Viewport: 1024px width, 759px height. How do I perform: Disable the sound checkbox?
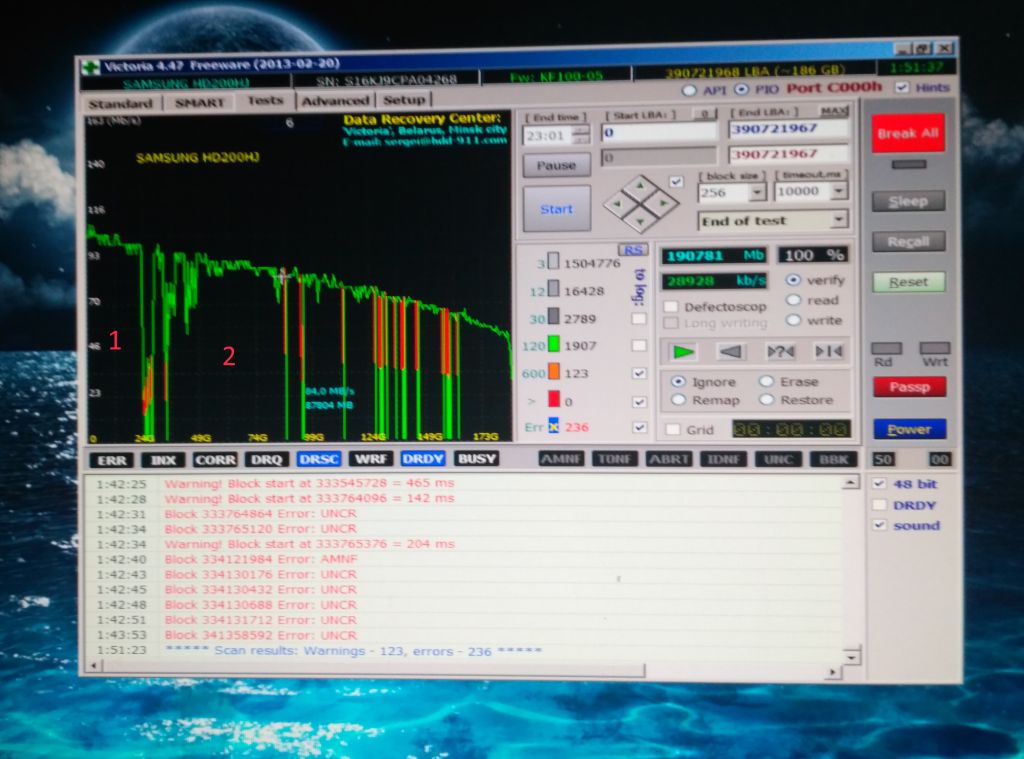(x=880, y=525)
